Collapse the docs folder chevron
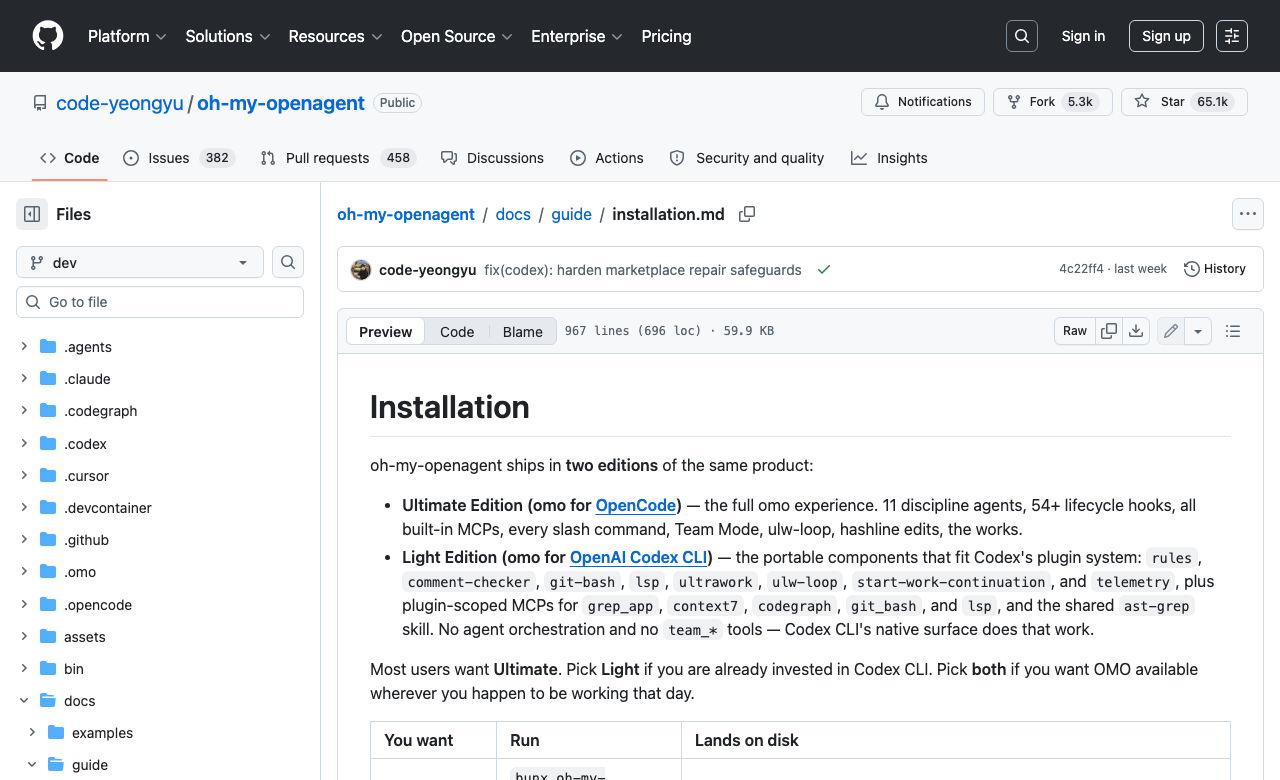 [x=24, y=701]
